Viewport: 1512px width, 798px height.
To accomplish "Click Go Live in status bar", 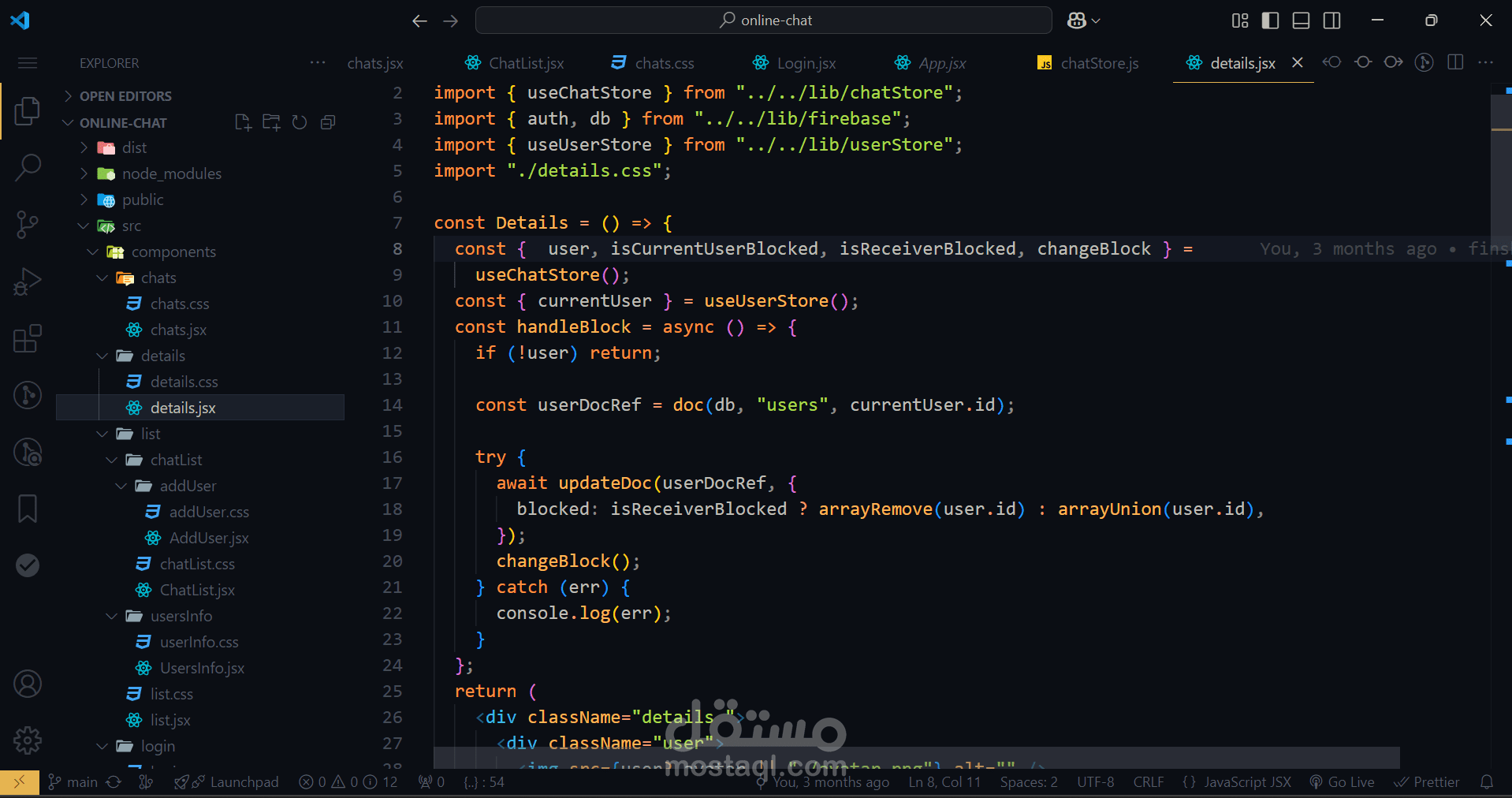I will click(1342, 782).
